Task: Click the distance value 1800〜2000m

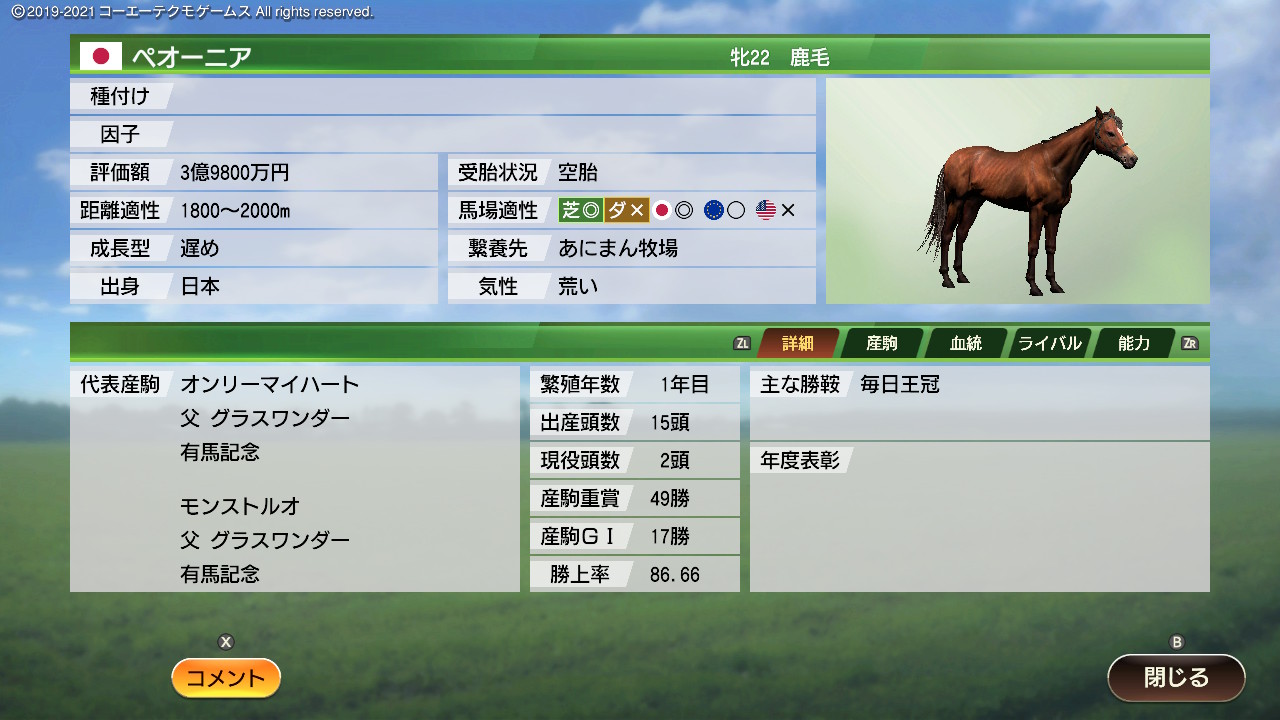Action: click(x=235, y=211)
